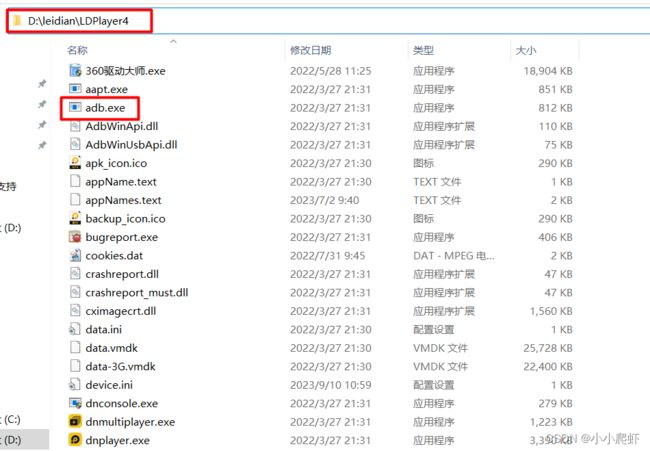Click the adb.exe application icon
This screenshot has height=451, width=650.
75,107
